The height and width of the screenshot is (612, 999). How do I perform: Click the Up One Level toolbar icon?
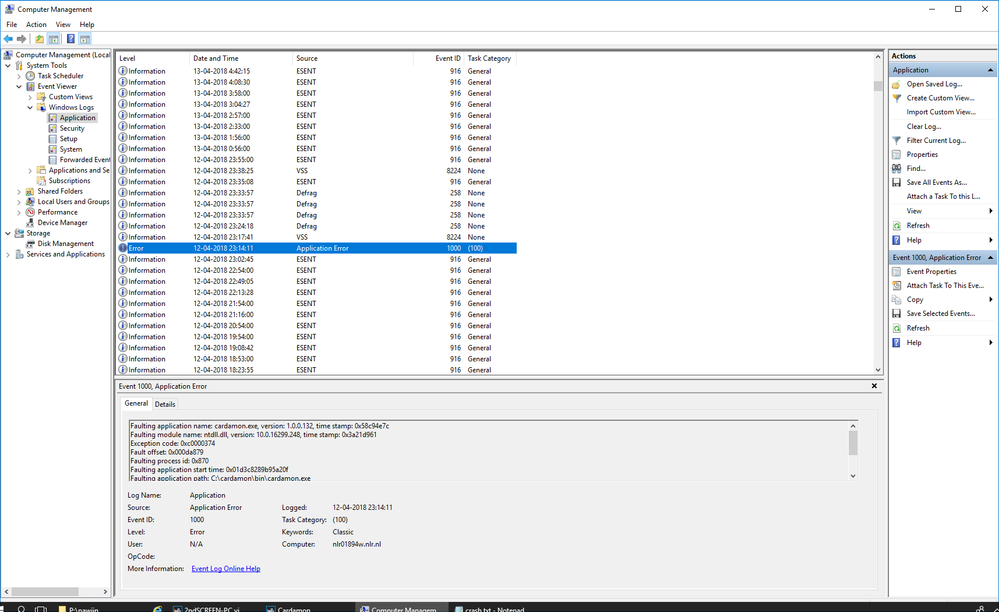[x=39, y=39]
